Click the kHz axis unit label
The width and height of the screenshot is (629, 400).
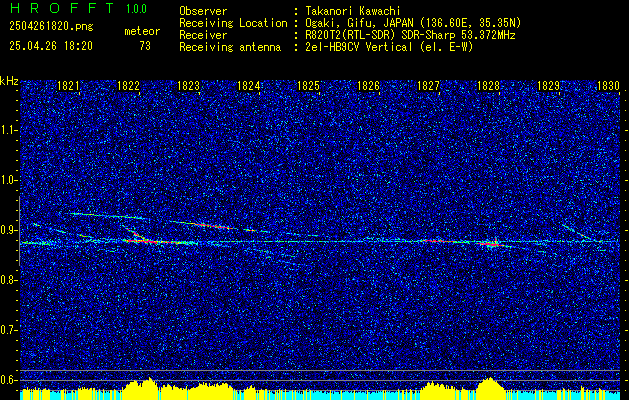[x=9, y=81]
